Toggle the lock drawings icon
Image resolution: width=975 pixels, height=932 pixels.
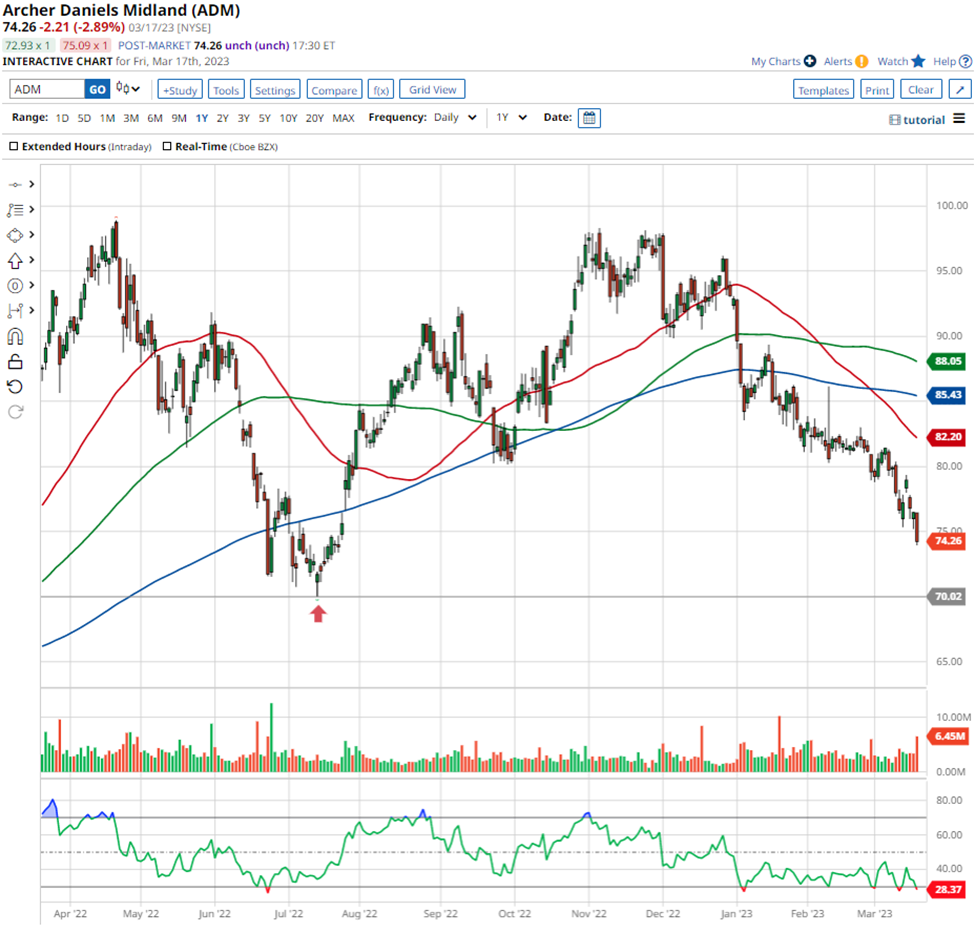[15, 361]
